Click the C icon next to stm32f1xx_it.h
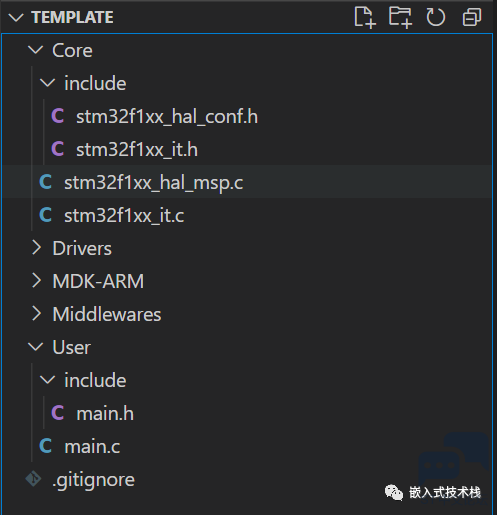This screenshot has width=497, height=515. (x=57, y=149)
